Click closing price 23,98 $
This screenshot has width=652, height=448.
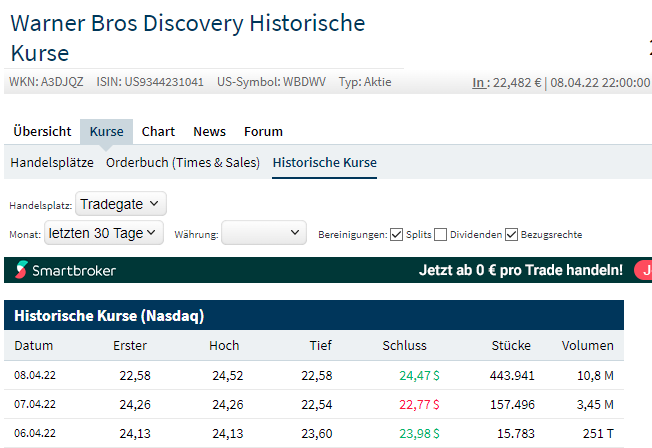(419, 434)
